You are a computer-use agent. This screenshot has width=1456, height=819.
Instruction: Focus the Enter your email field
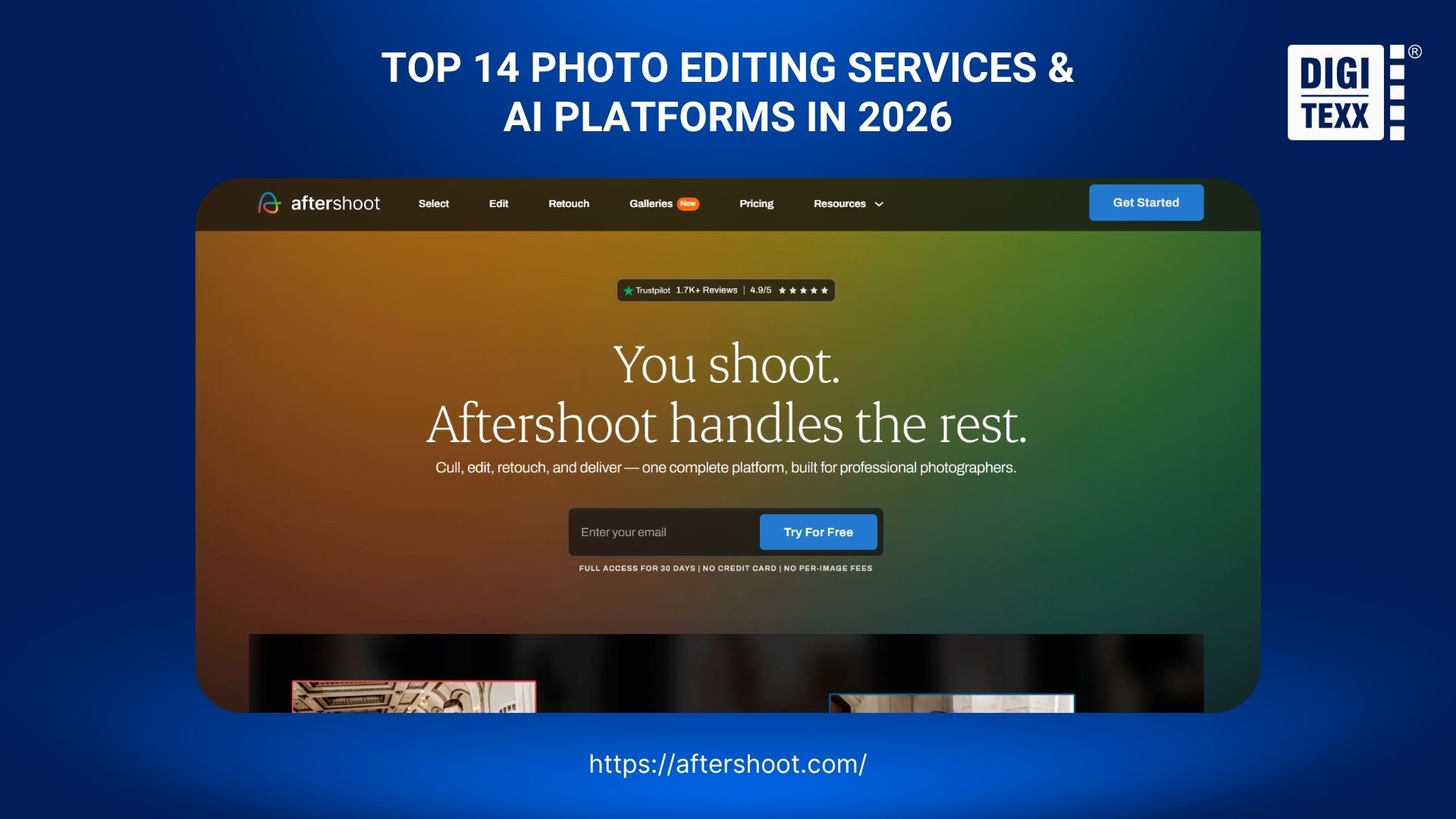click(x=664, y=532)
